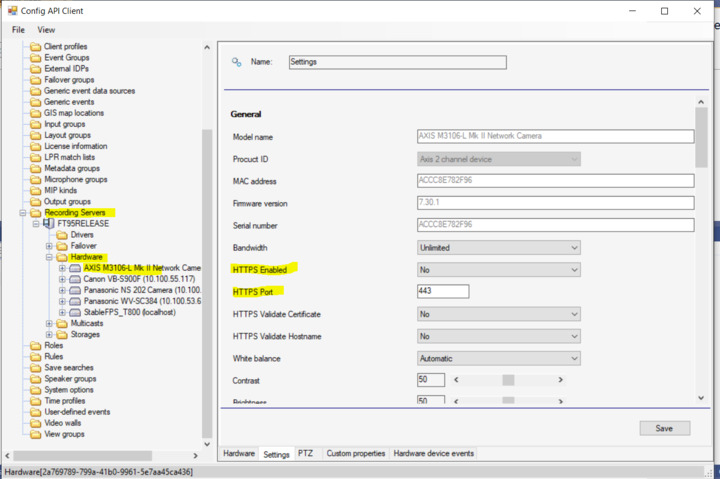Click the StableFPS_T800 hardware icon
Viewport: 720px width, 479px height.
(x=75, y=312)
